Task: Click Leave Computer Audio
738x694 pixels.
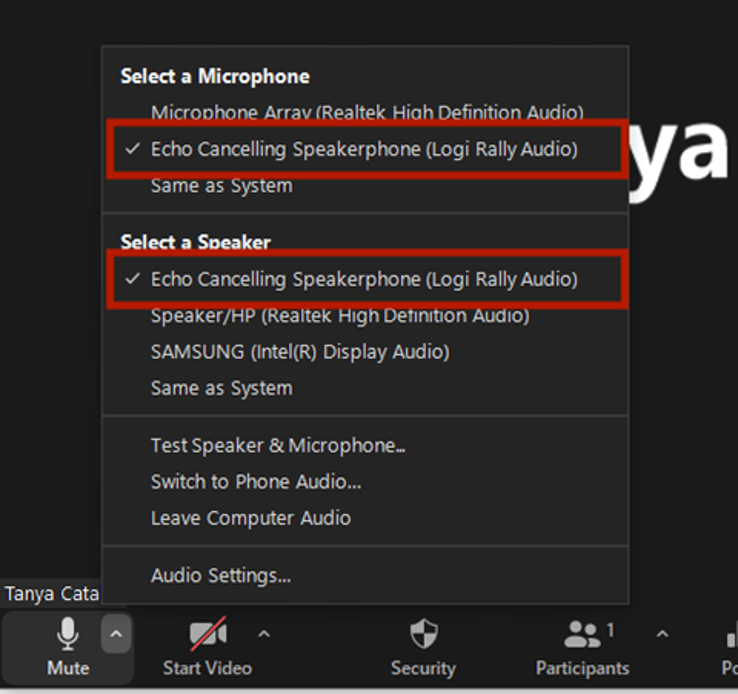Action: click(250, 518)
